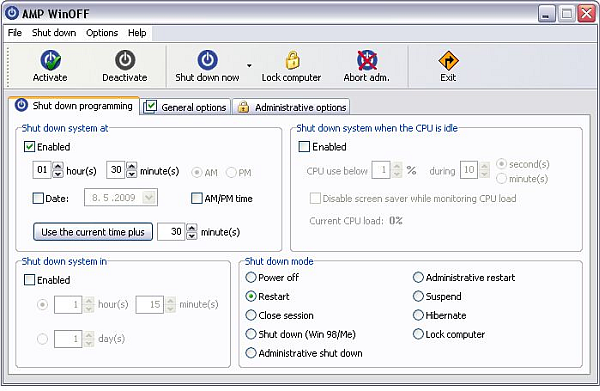This screenshot has width=600, height=391.
Task: Switch to the General options tab
Action: (x=186, y=107)
